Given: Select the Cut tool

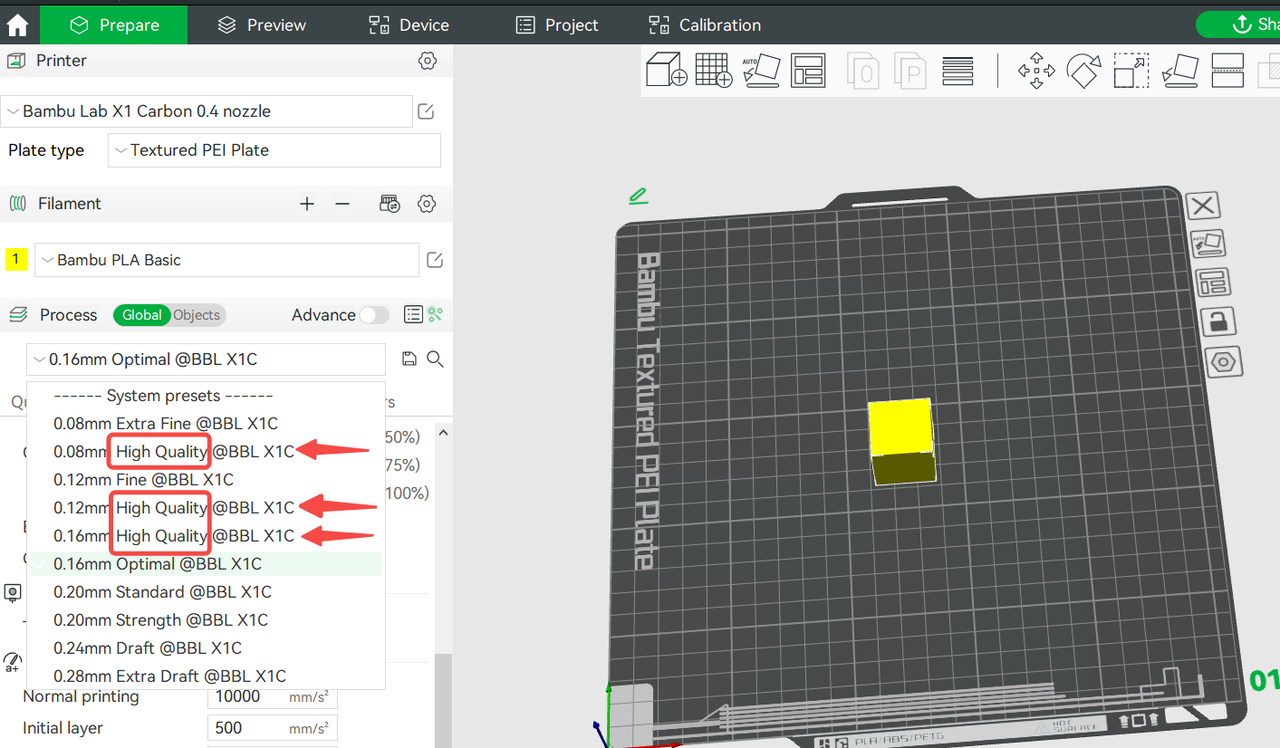Looking at the screenshot, I should [x=1227, y=71].
